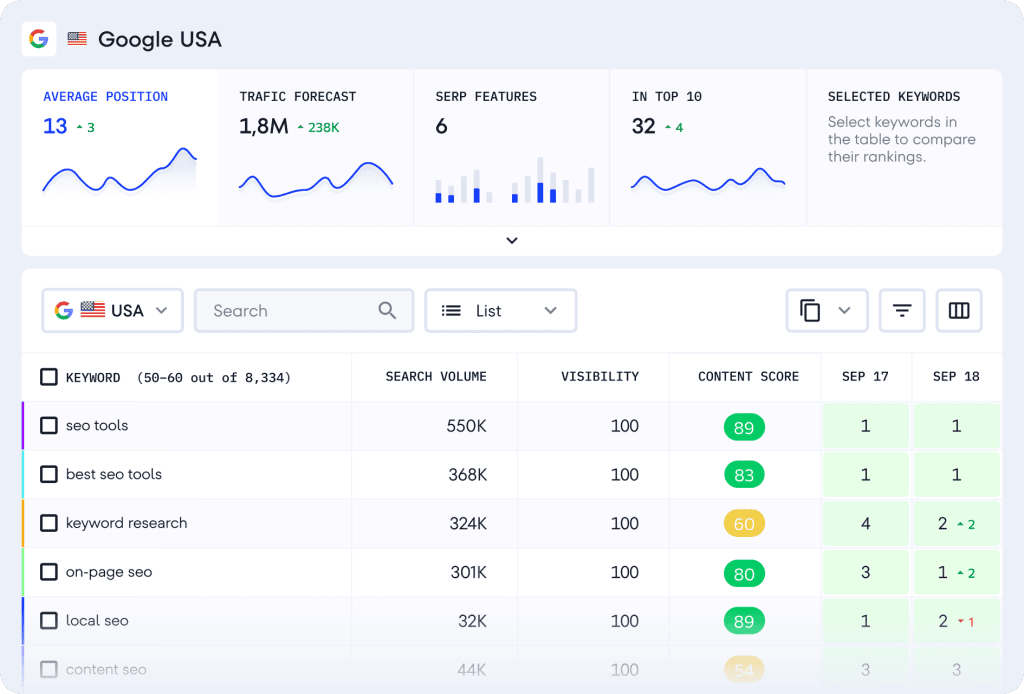
Task: Select the Average Position card
Action: [x=120, y=148]
